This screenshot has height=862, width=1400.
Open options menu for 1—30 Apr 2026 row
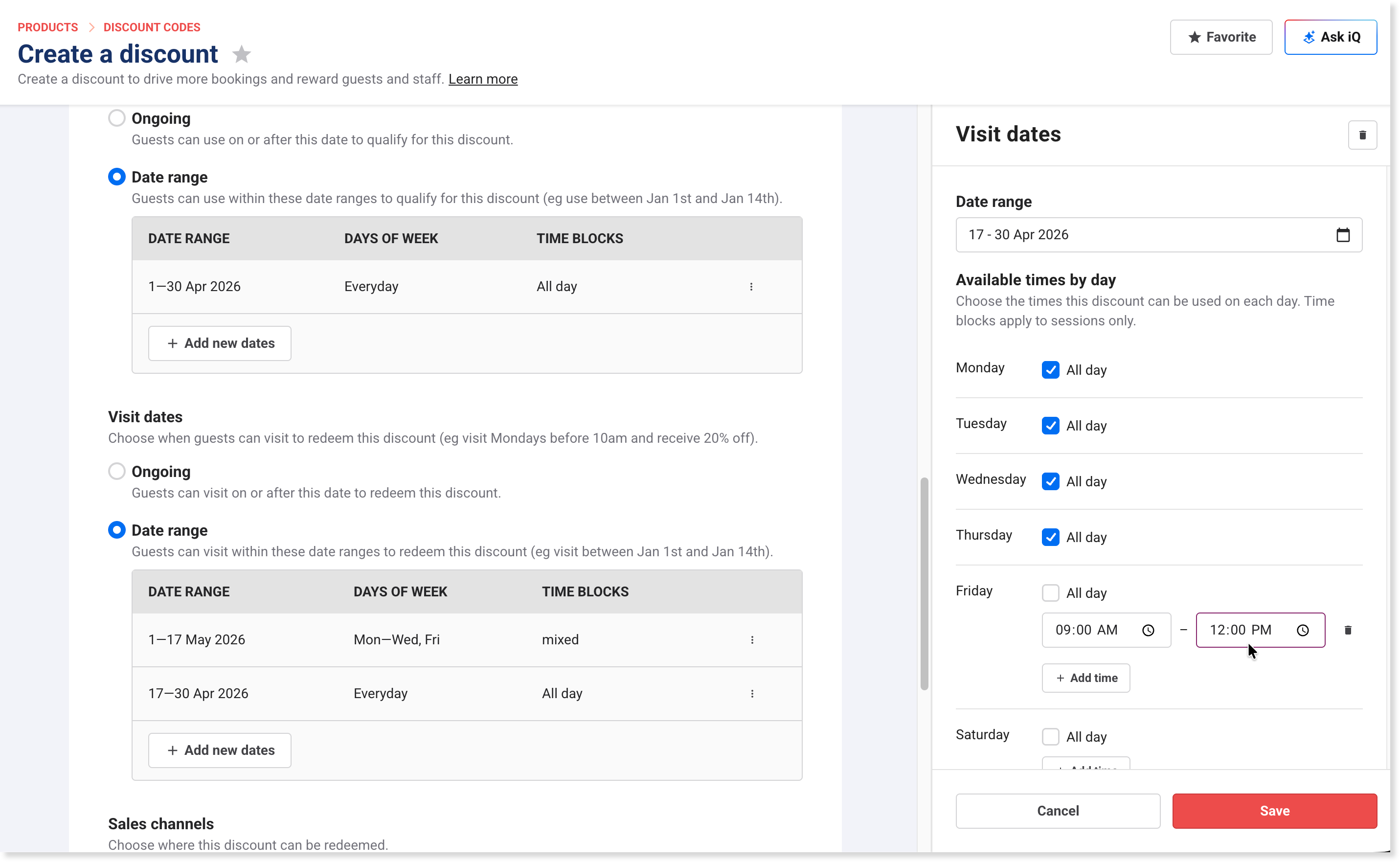coord(751,287)
